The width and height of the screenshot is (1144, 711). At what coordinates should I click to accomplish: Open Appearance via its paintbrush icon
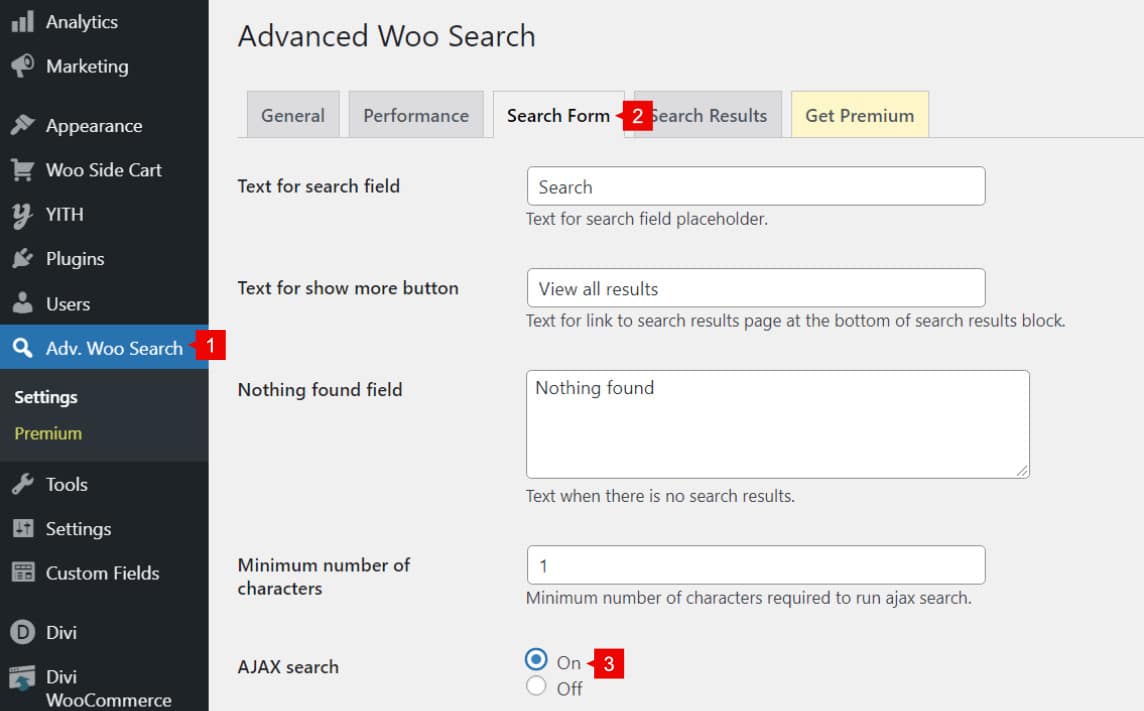click(x=22, y=126)
